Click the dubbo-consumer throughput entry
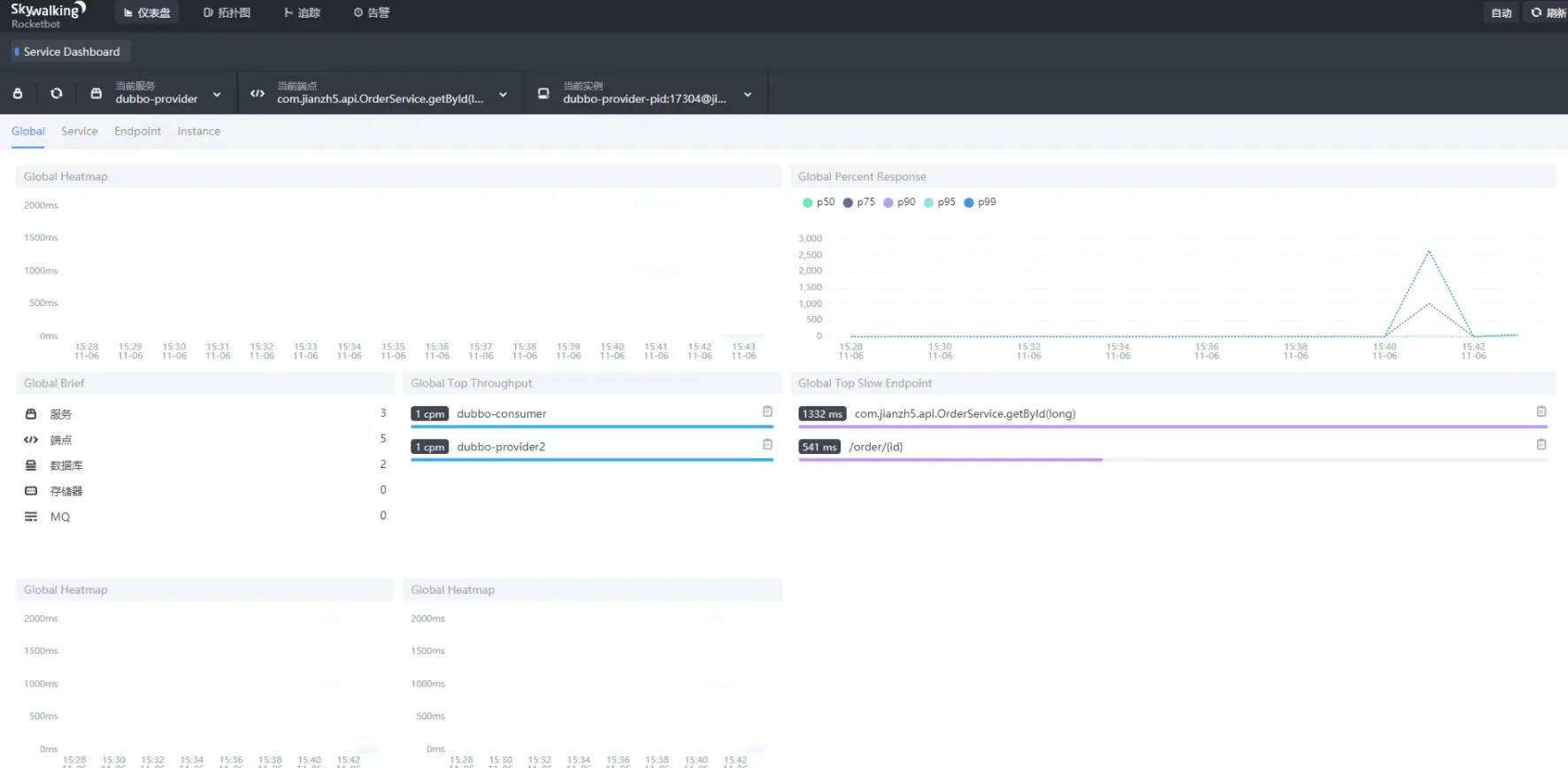1568x768 pixels. (x=502, y=413)
